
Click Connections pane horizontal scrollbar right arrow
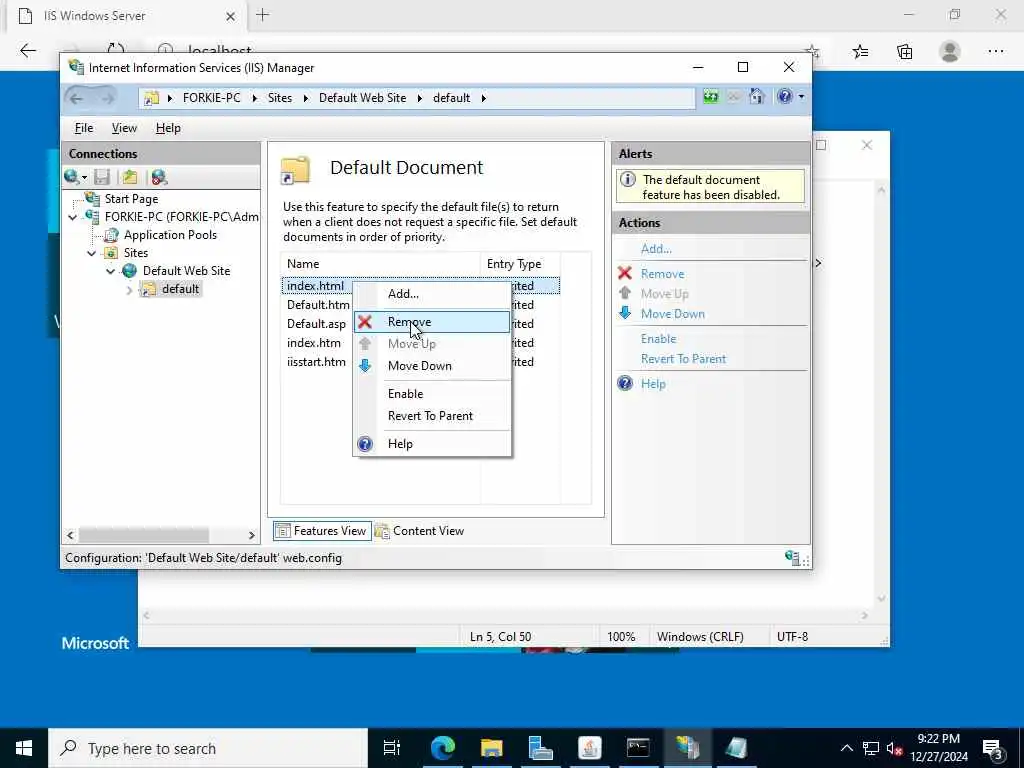coord(251,536)
